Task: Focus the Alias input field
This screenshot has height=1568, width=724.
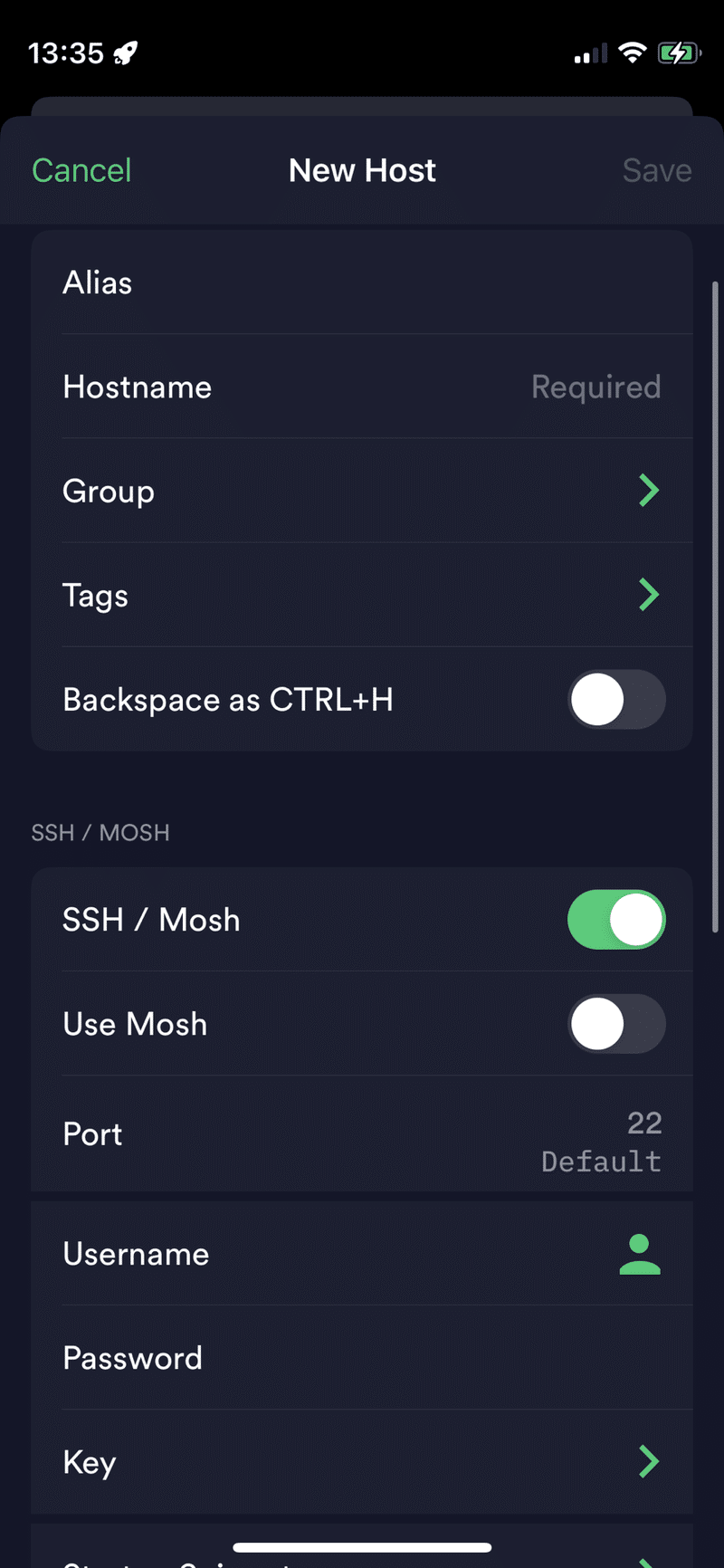Action: point(362,282)
